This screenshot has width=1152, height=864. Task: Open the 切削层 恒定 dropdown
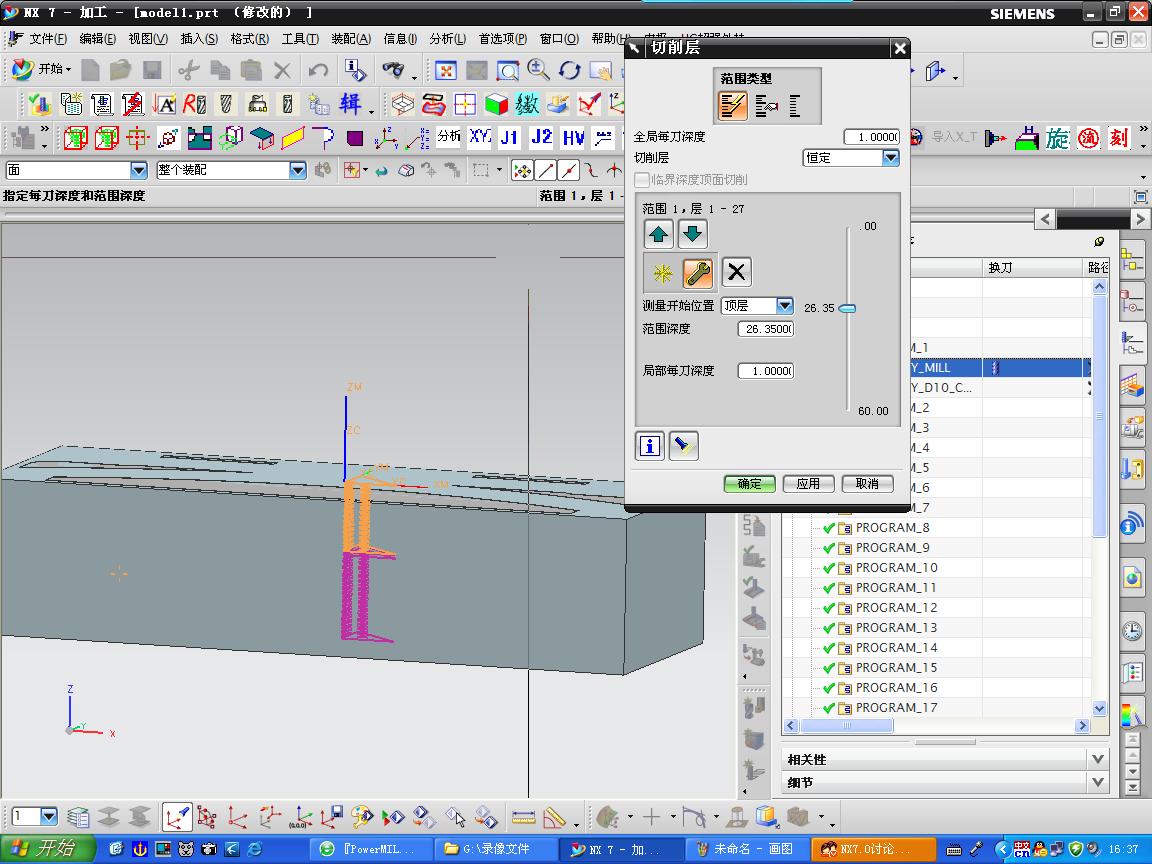click(x=890, y=158)
